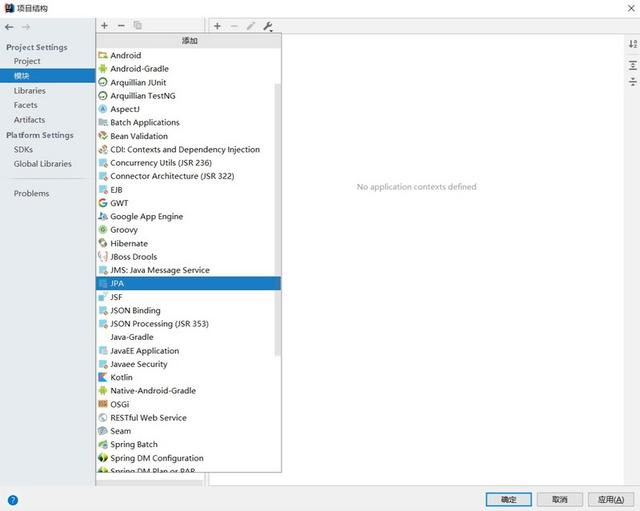
Task: Open SDKs under Platform Settings
Action: tap(23, 149)
